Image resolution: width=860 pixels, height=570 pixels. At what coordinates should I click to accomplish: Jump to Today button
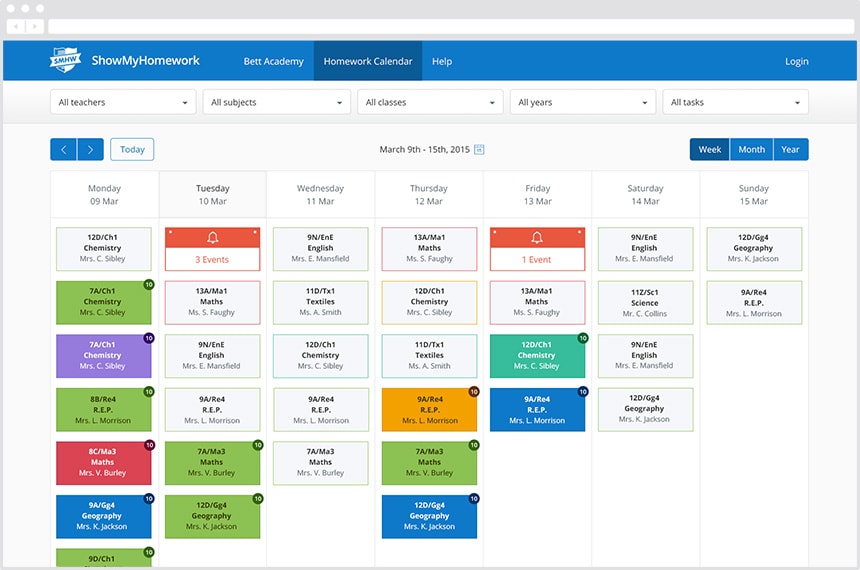[x=132, y=149]
